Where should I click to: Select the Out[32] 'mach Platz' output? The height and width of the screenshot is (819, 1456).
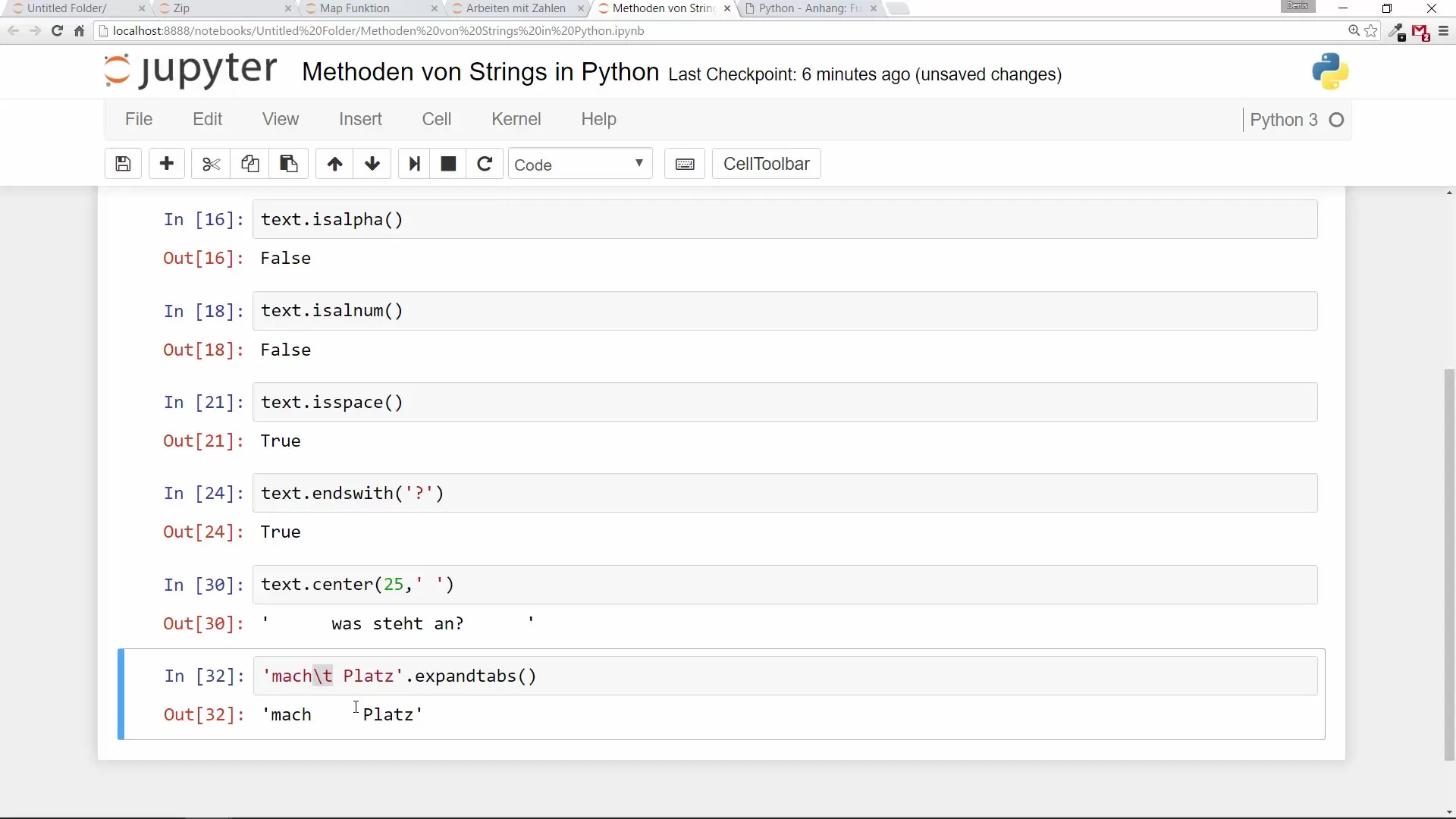coord(342,715)
